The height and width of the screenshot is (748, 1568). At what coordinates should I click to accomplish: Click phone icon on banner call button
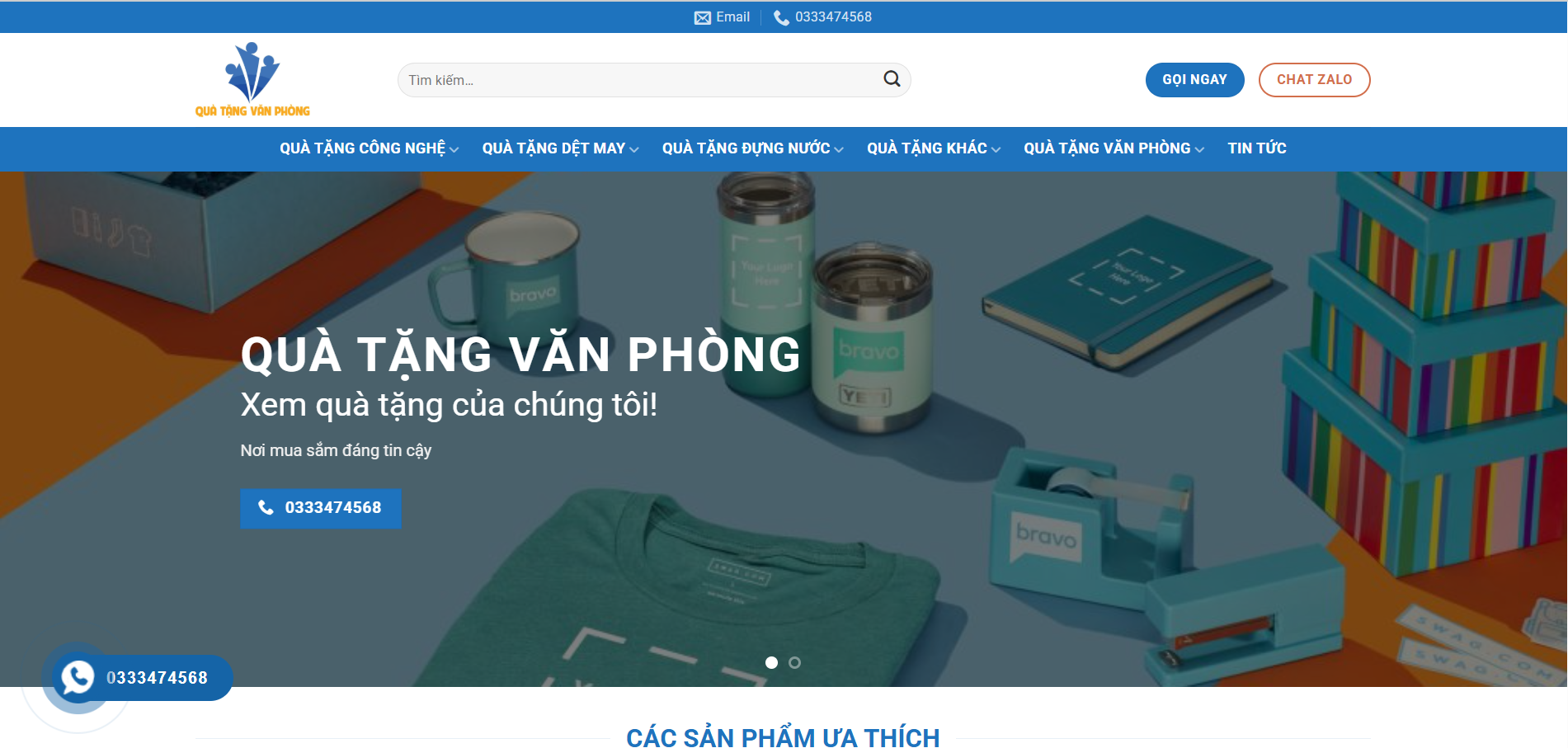266,507
